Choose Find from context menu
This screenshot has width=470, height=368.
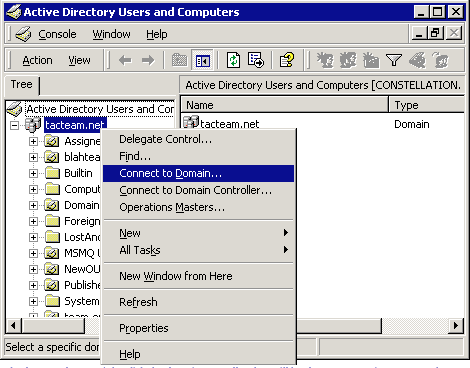point(198,156)
